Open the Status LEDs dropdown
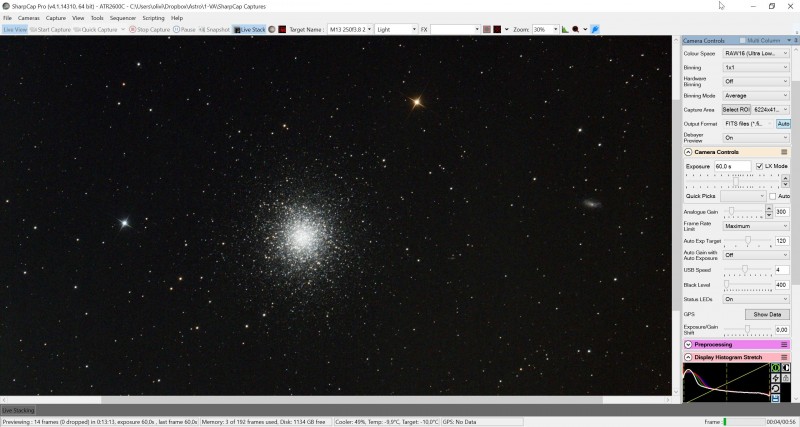 click(756, 299)
